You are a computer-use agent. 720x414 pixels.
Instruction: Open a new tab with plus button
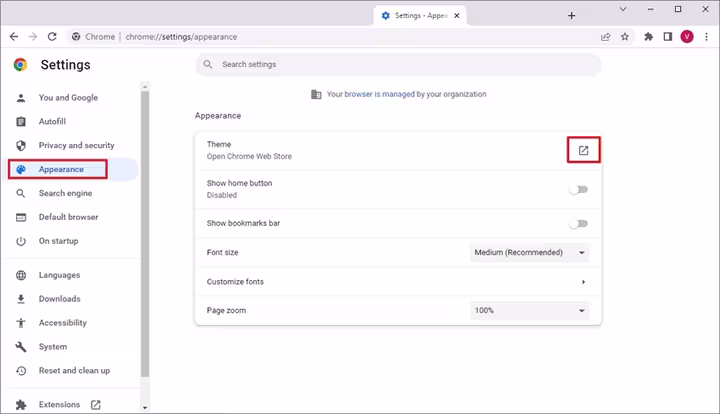572,16
